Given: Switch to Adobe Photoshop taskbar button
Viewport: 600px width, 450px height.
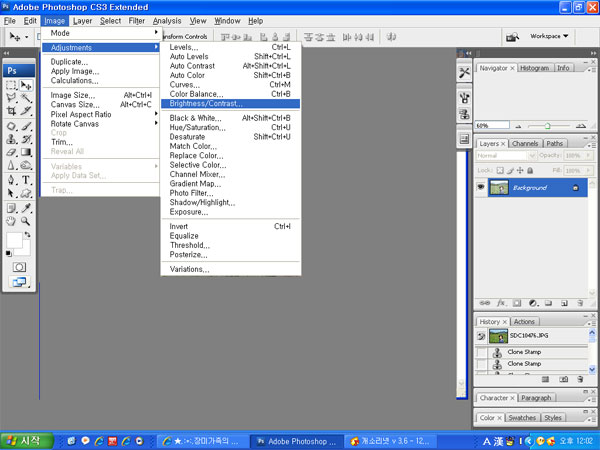Looking at the screenshot, I should point(297,441).
